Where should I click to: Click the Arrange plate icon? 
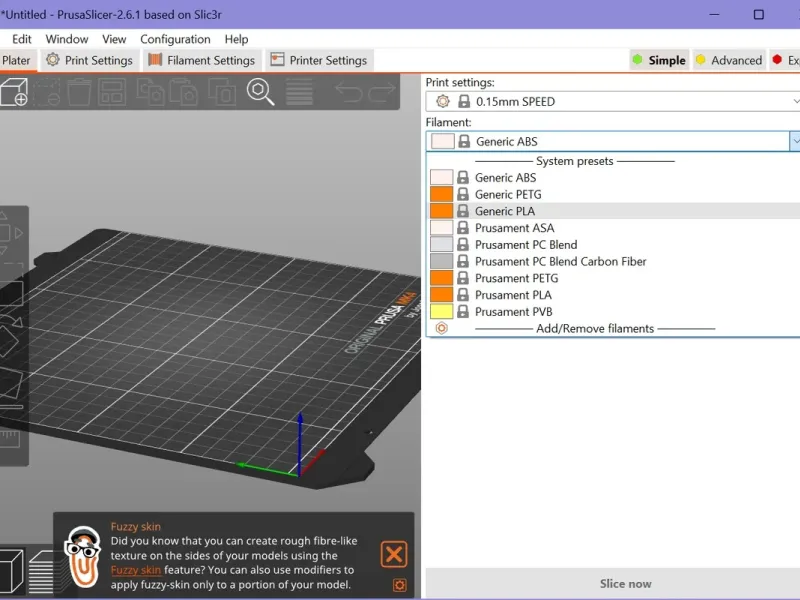coord(111,92)
